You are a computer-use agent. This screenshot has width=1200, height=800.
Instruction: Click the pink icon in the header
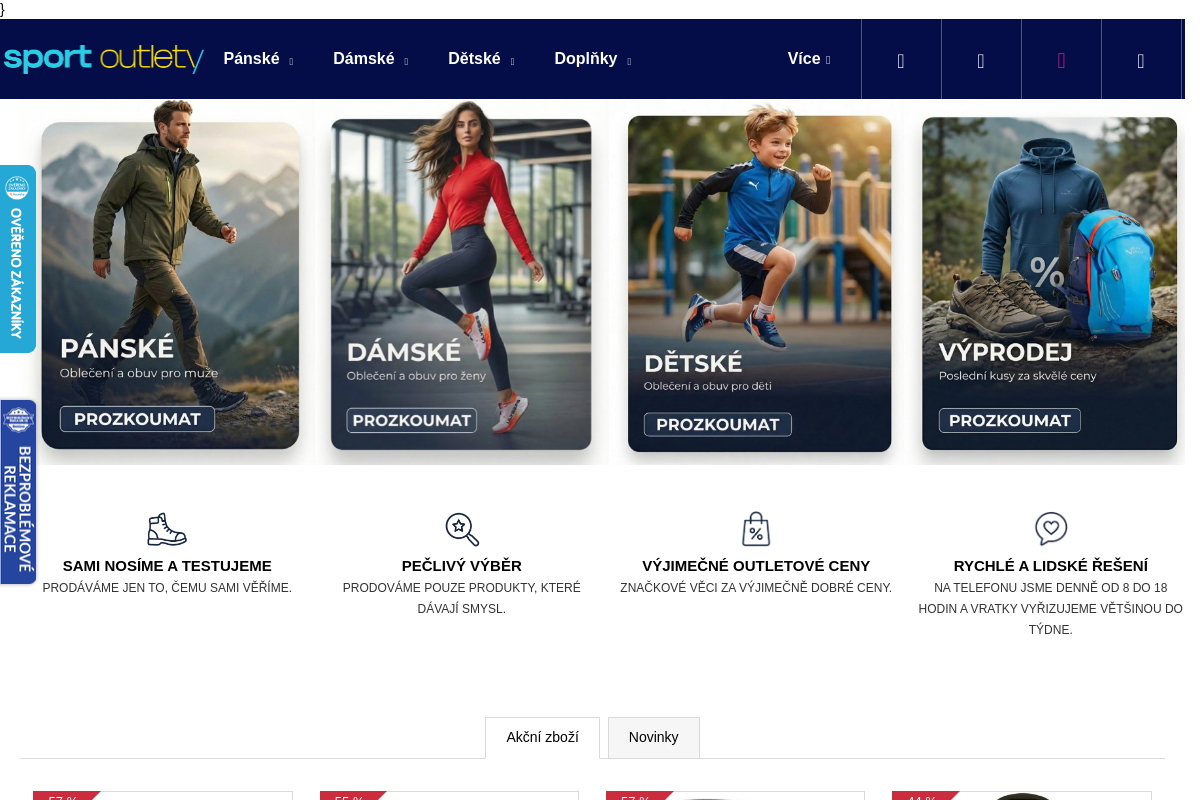coord(1061,60)
